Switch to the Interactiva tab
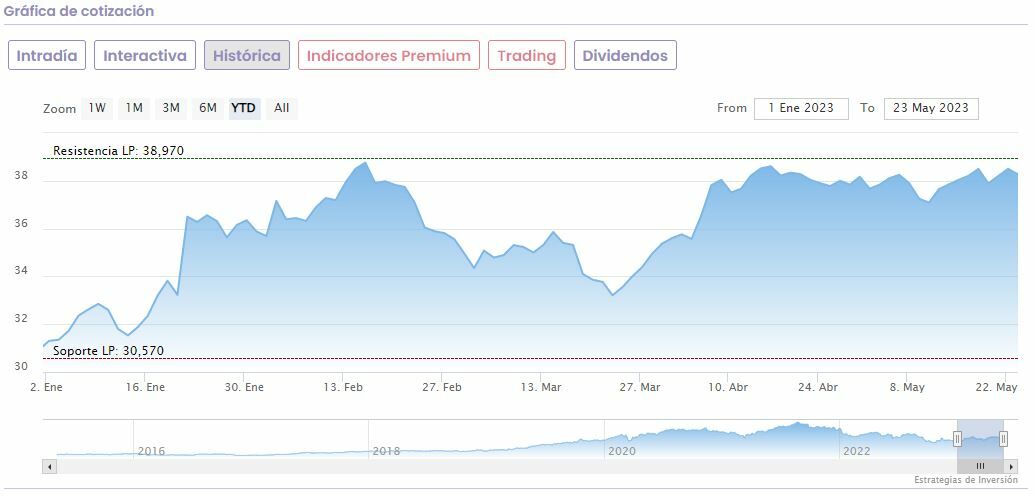The width and height of the screenshot is (1035, 497). [x=145, y=55]
